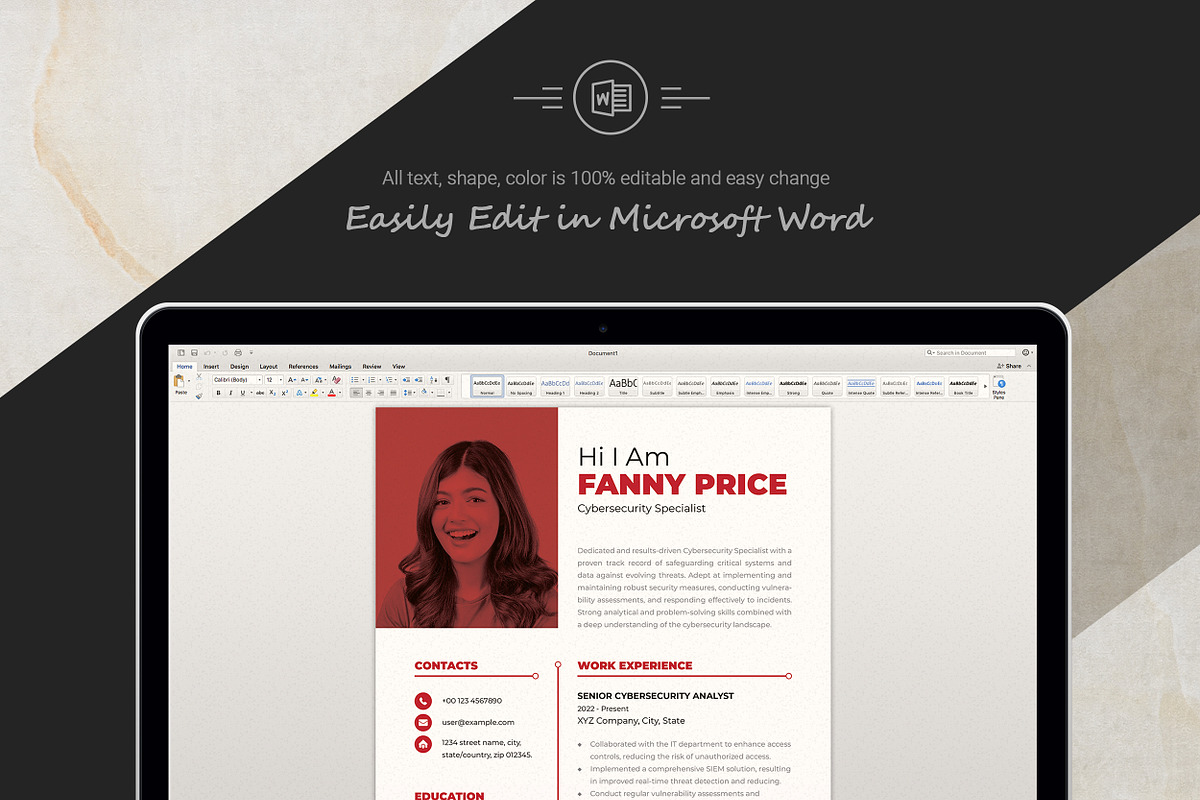
Task: Click the Paste clipboard icon
Action: (x=179, y=381)
